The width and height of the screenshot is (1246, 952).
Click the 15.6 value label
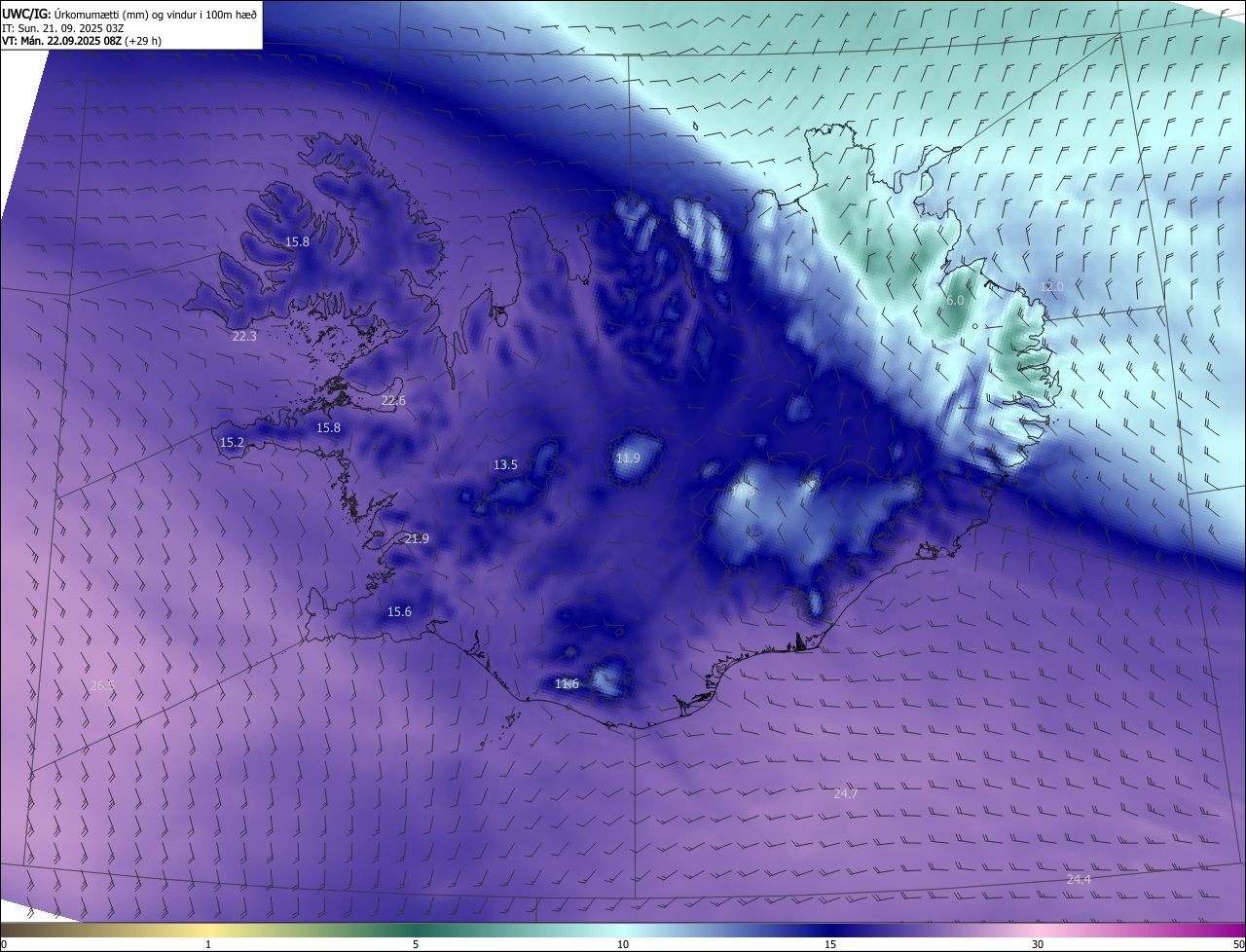(399, 611)
